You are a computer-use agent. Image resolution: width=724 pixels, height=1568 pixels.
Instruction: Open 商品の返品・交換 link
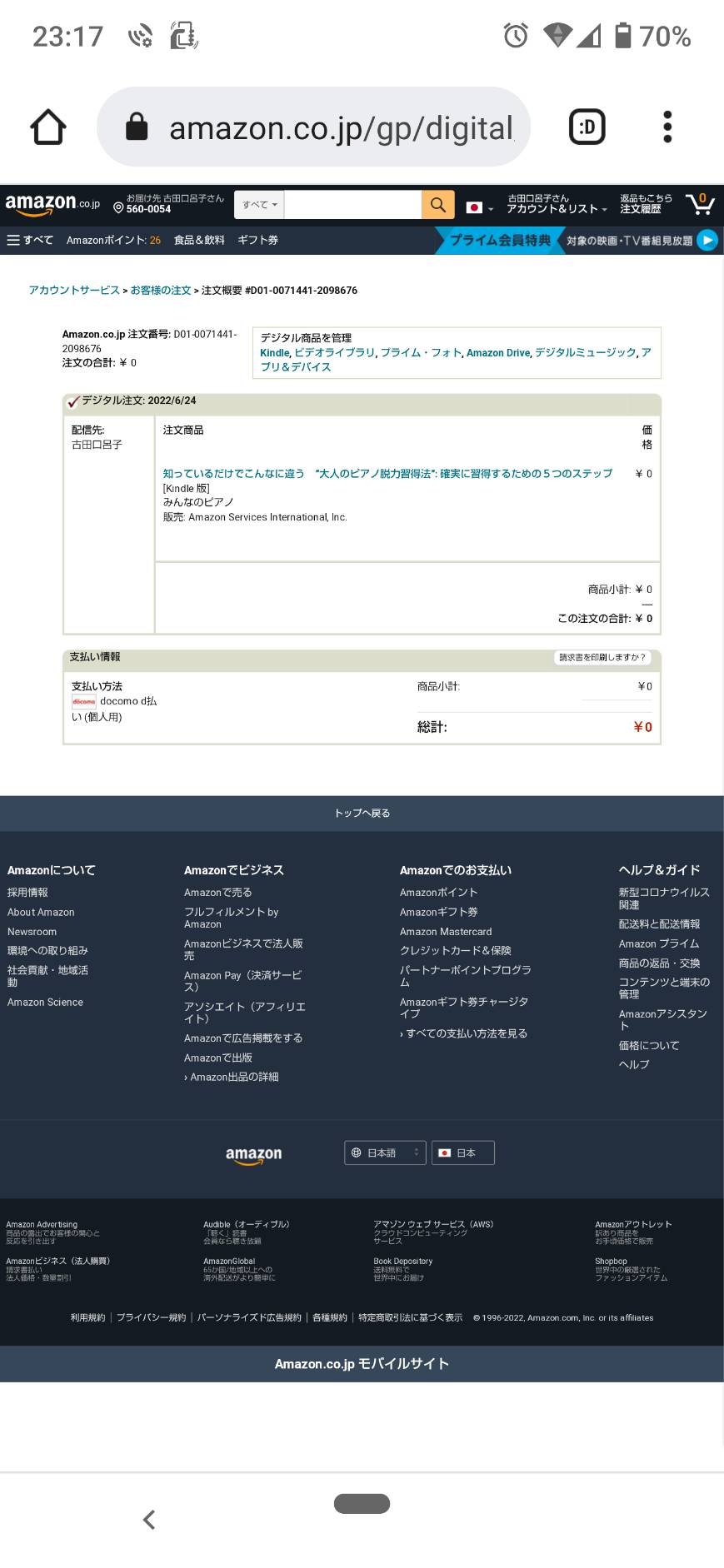coord(659,963)
